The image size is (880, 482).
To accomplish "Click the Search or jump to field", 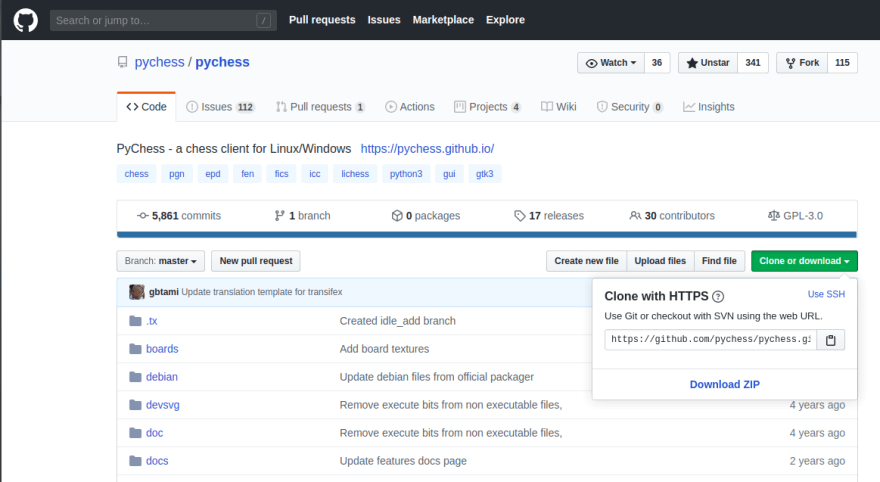I will pos(163,21).
